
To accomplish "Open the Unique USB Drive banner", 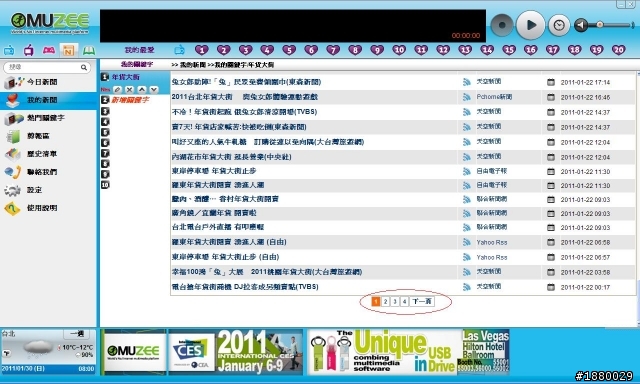I will (x=408, y=352).
